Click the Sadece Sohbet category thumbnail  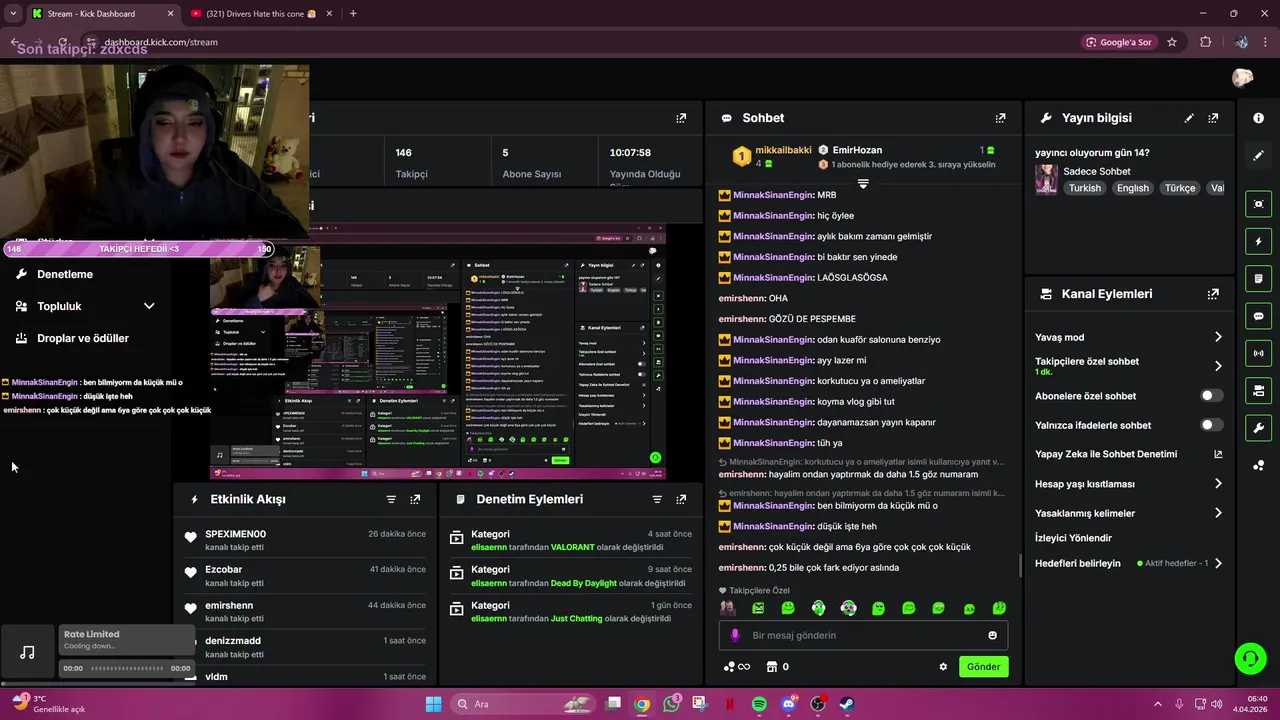tap(1046, 179)
